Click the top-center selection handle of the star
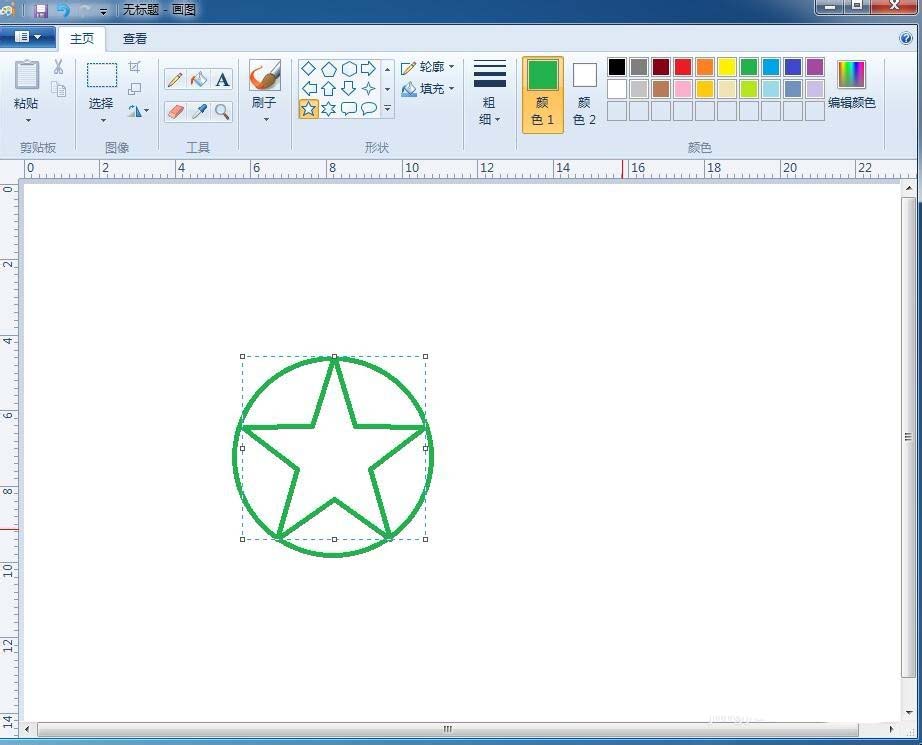Viewport: 922px width, 745px height. 335,356
